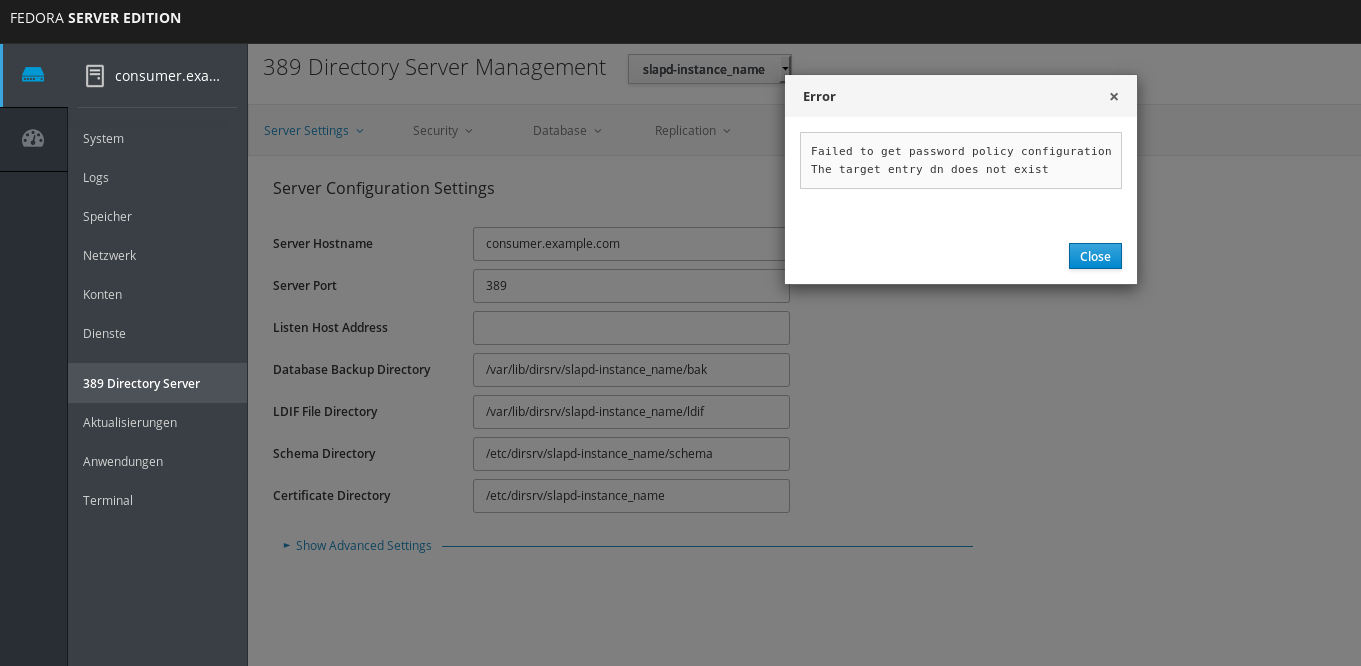Click the Error dialog title
Image resolution: width=1361 pixels, height=666 pixels.
(x=819, y=97)
